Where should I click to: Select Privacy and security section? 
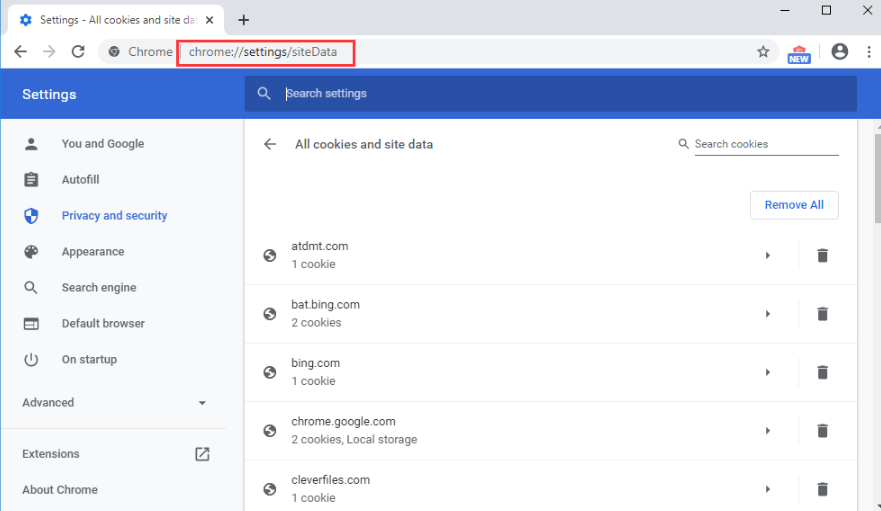114,216
